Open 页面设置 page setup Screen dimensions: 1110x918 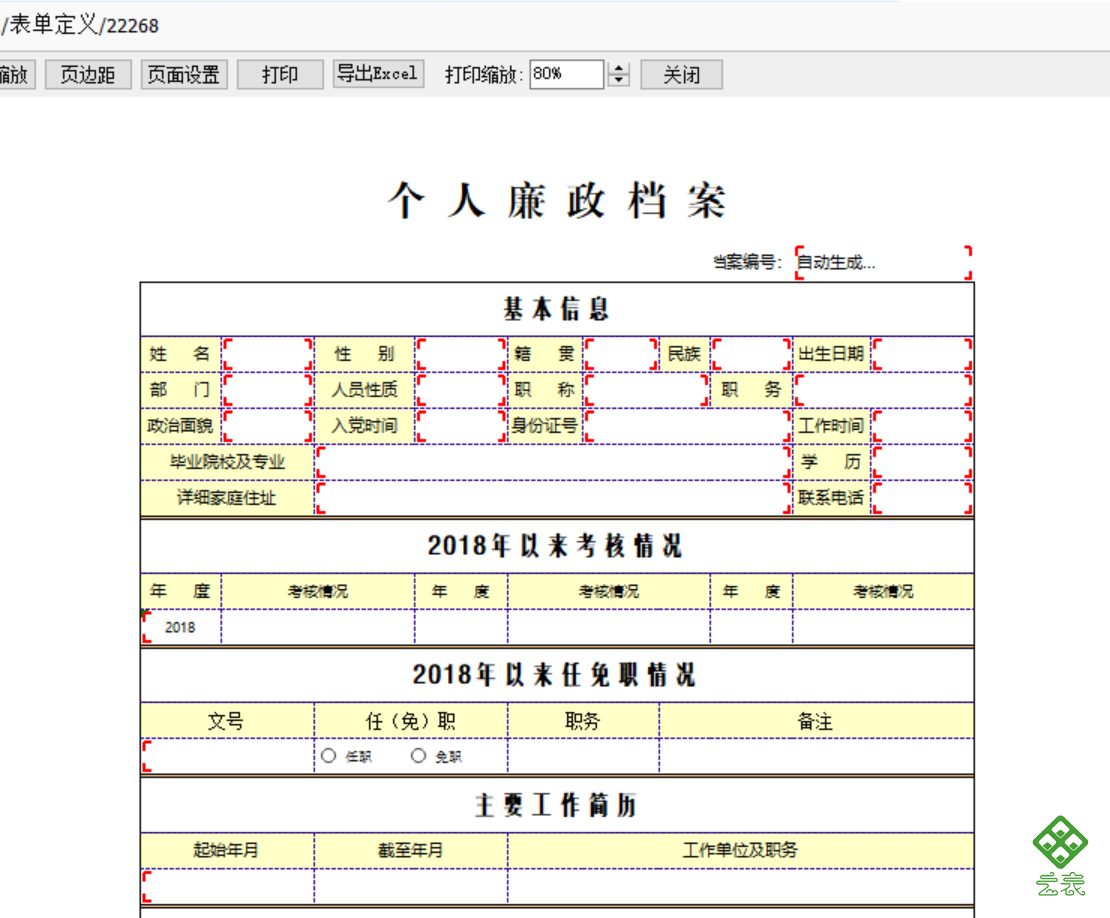(184, 74)
